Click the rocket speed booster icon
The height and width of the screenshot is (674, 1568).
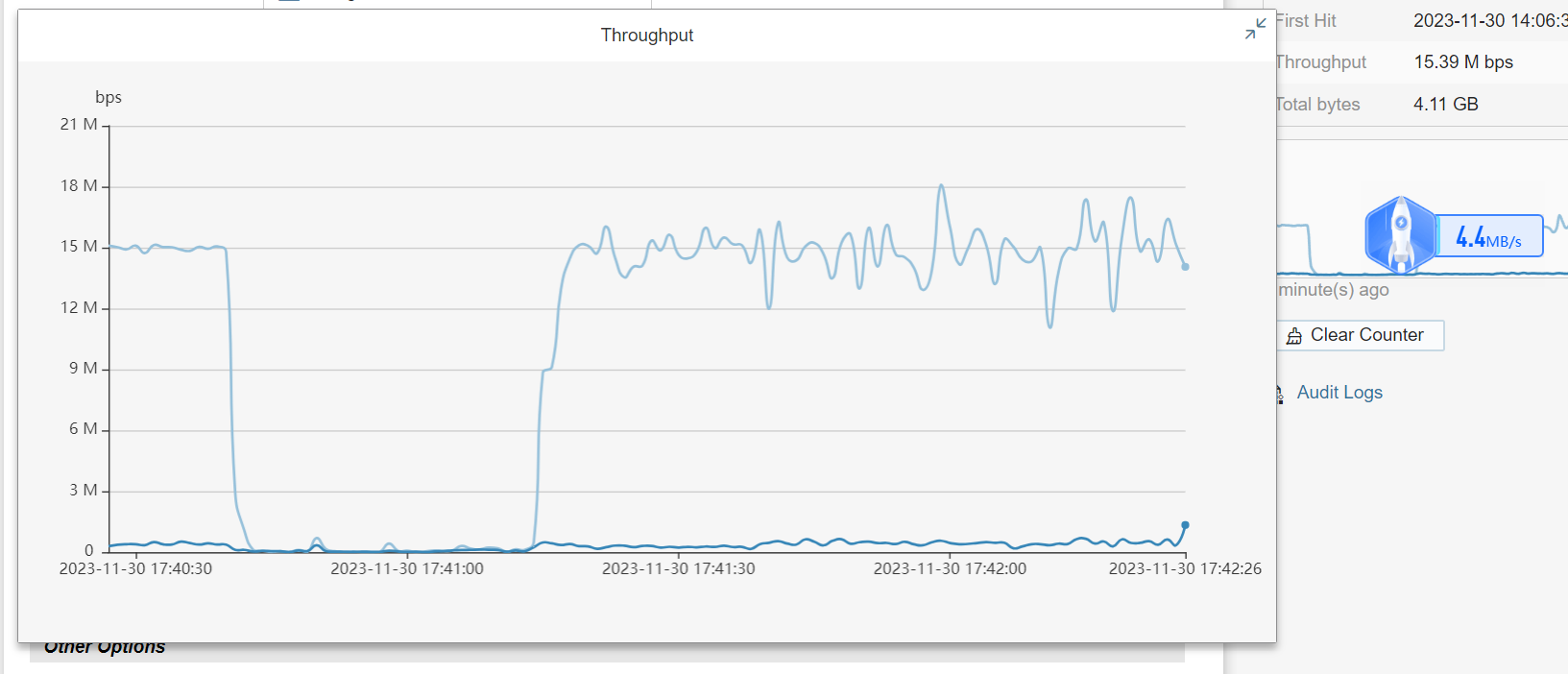tap(1400, 234)
